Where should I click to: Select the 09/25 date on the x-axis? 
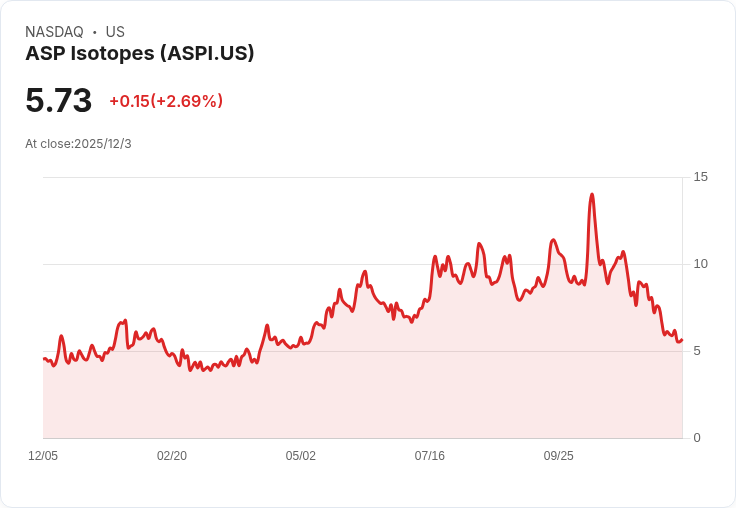pos(559,456)
